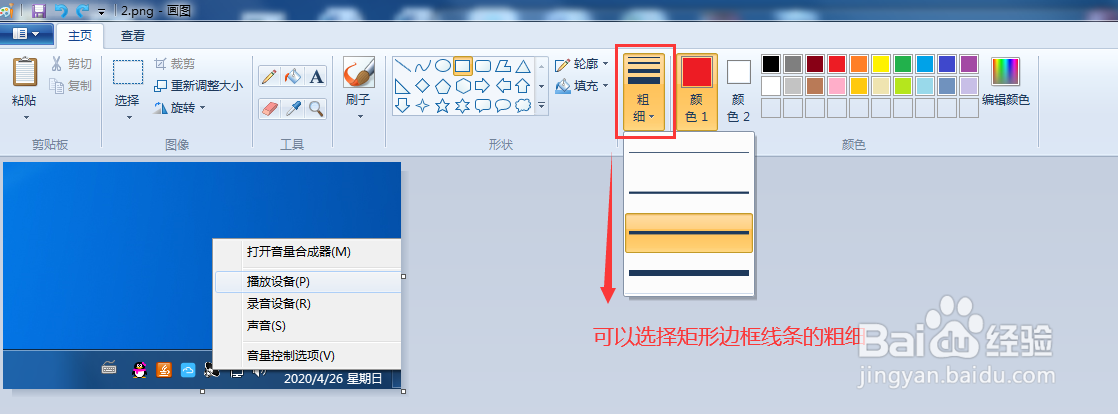This screenshot has height=414, width=1118.
Task: Select the Text tool
Action: pyautogui.click(x=316, y=76)
